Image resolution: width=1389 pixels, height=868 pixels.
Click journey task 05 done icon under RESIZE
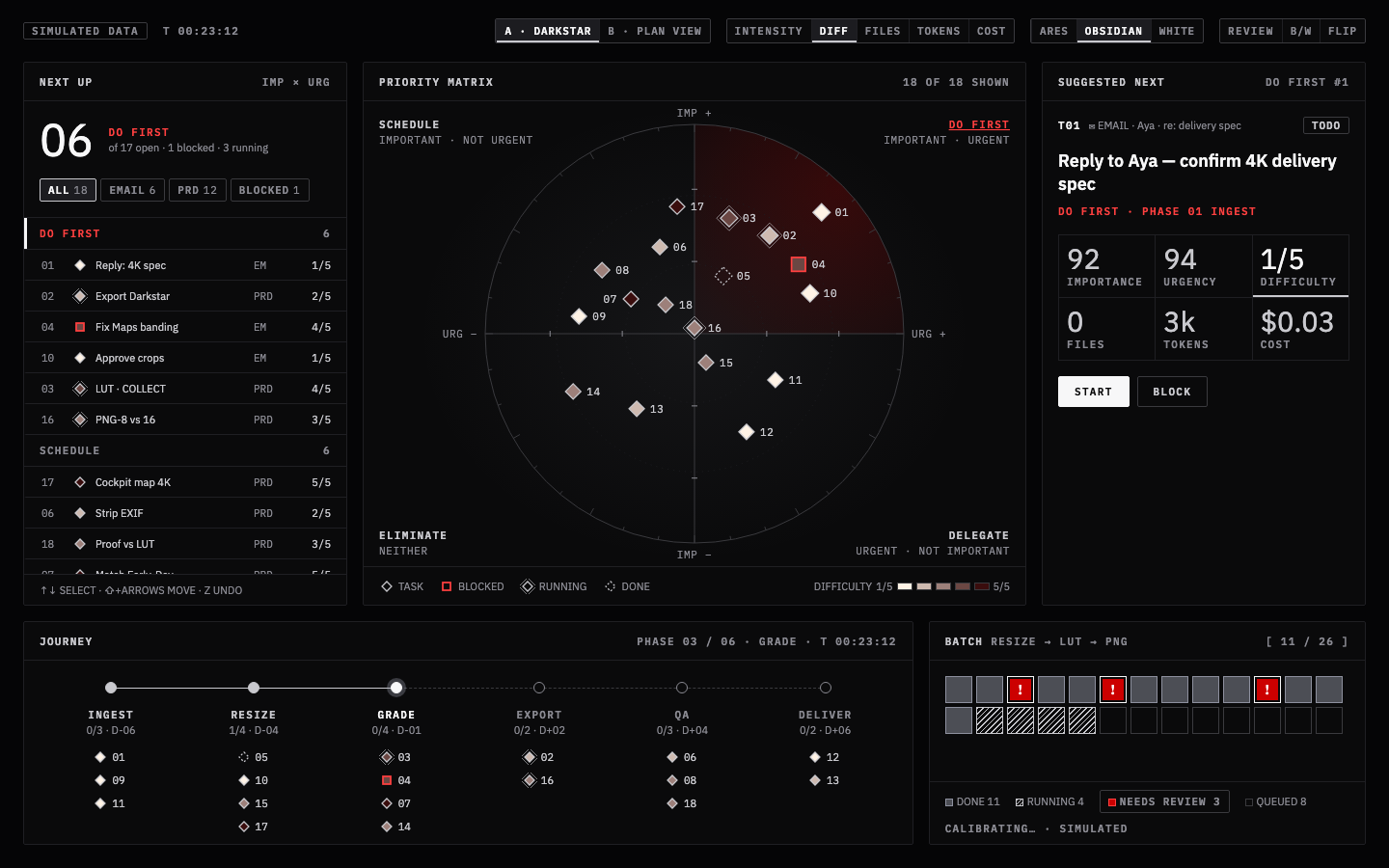[244, 757]
